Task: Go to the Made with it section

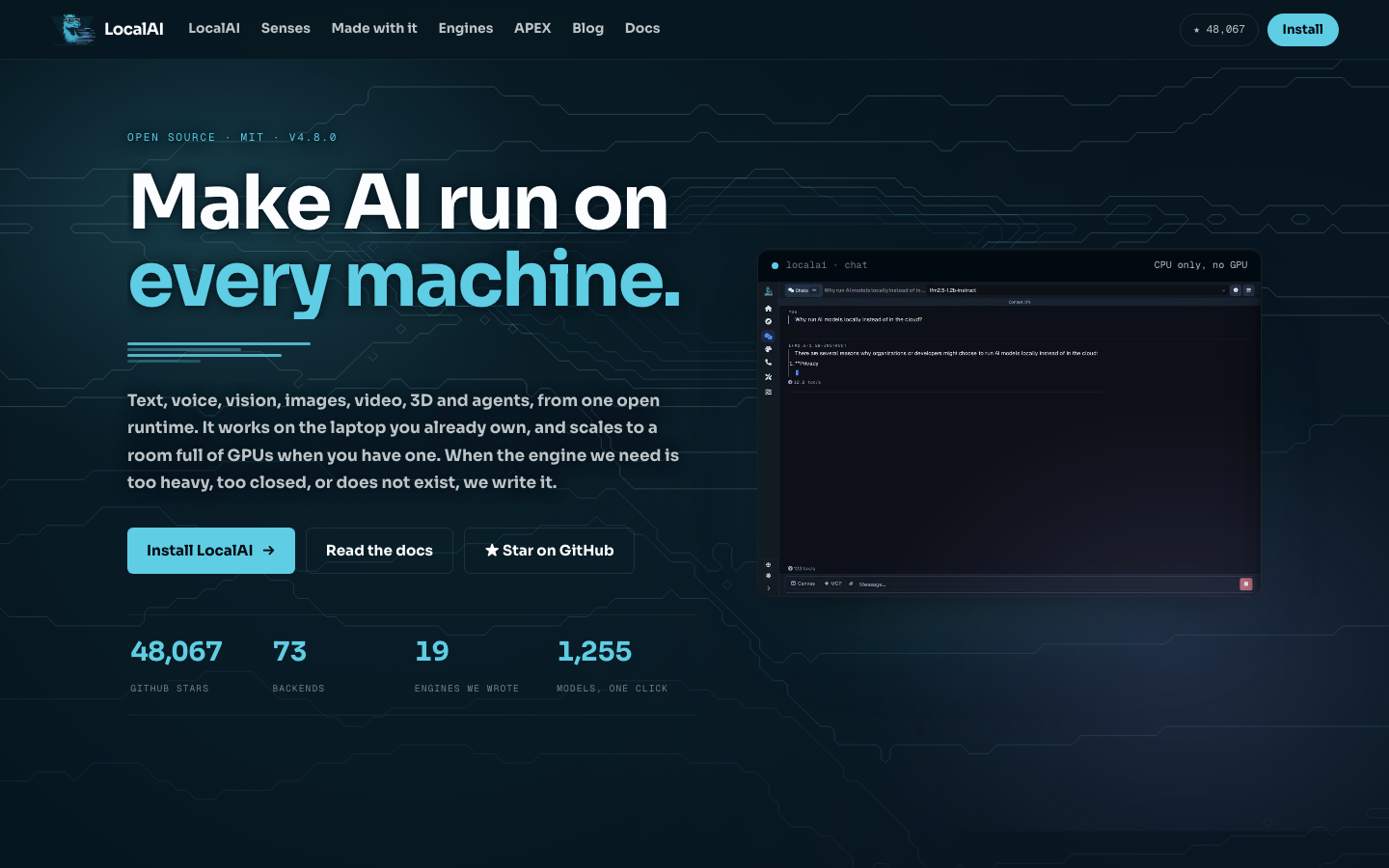Action: point(374,28)
